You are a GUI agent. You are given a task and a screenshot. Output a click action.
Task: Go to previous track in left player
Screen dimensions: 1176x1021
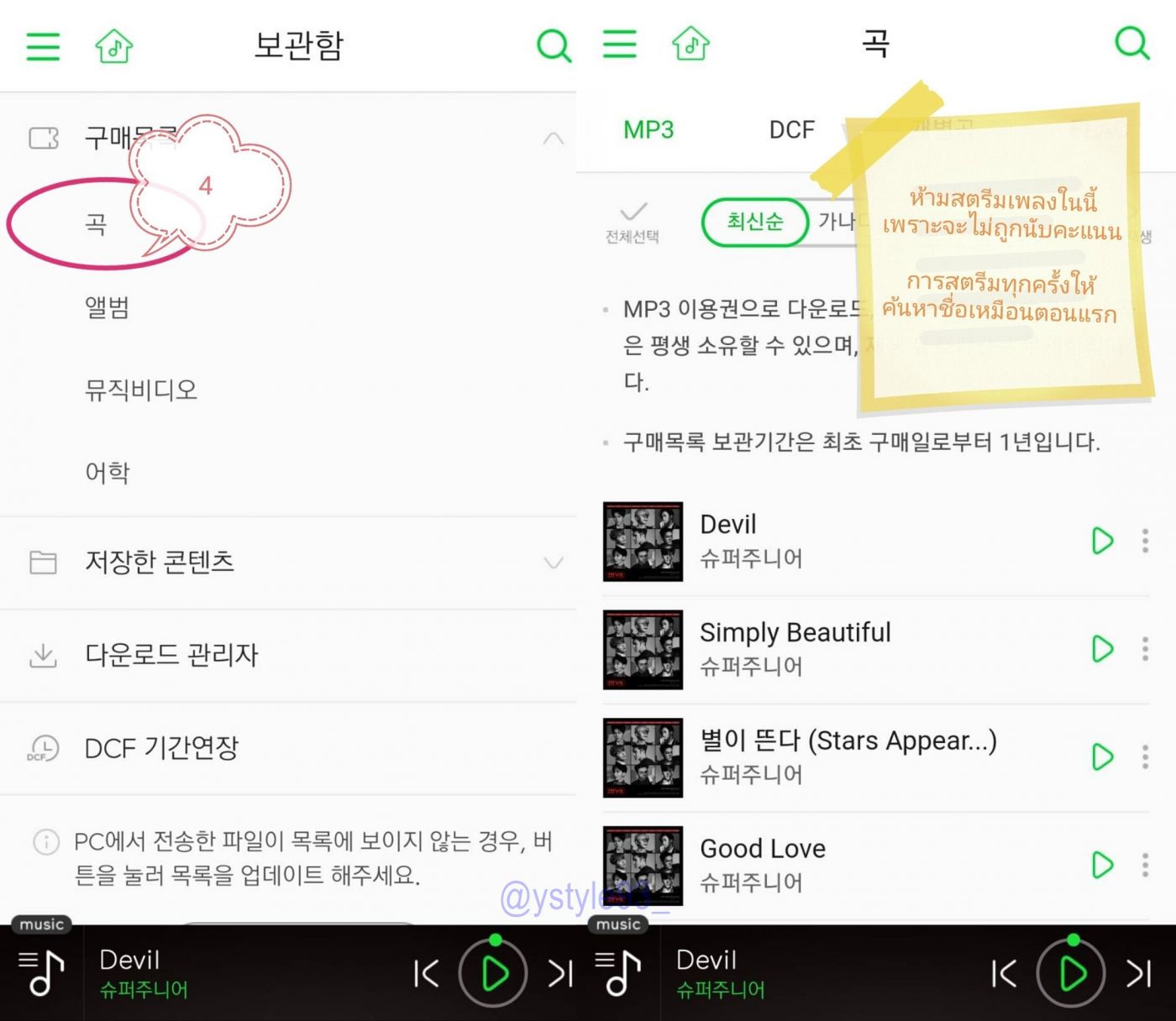[427, 974]
